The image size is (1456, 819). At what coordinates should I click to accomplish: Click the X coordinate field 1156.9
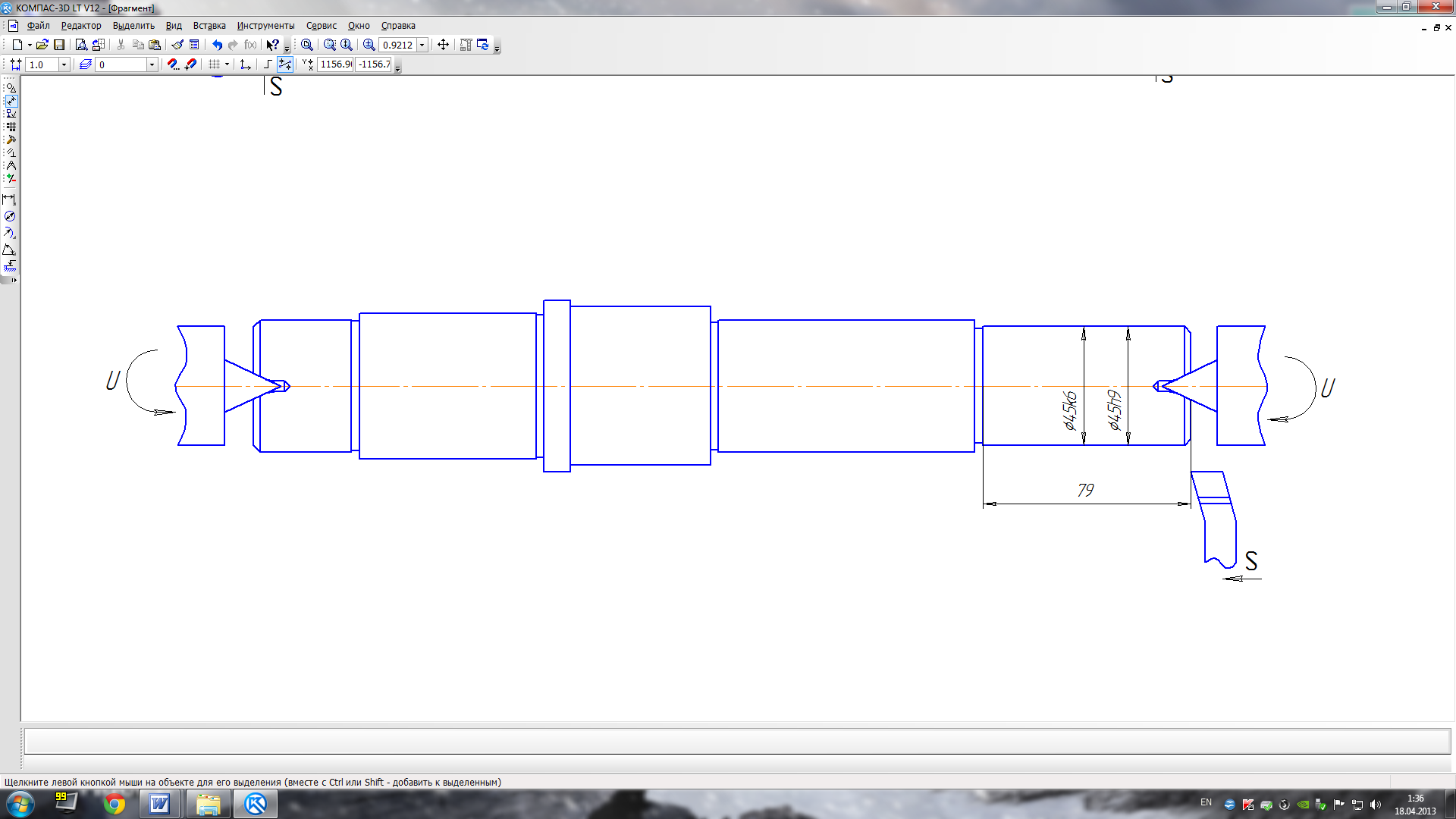pos(335,64)
